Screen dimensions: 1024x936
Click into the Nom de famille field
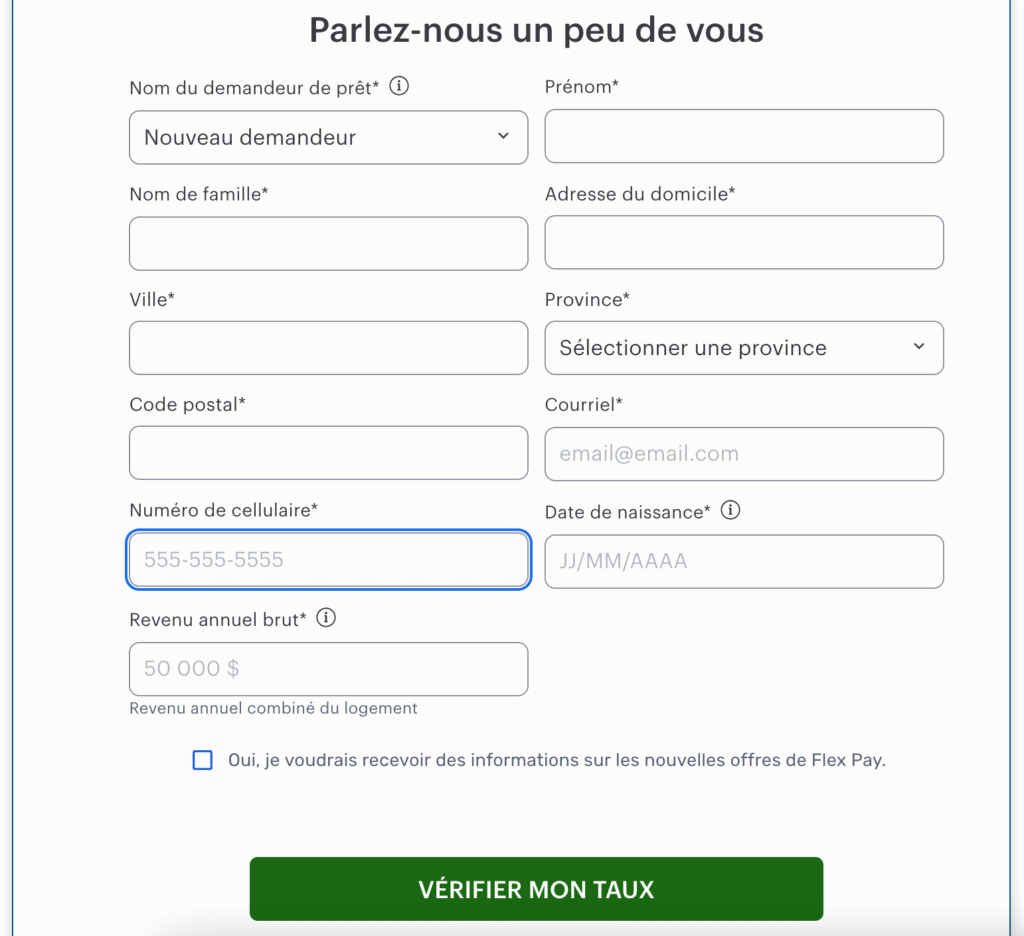328,243
